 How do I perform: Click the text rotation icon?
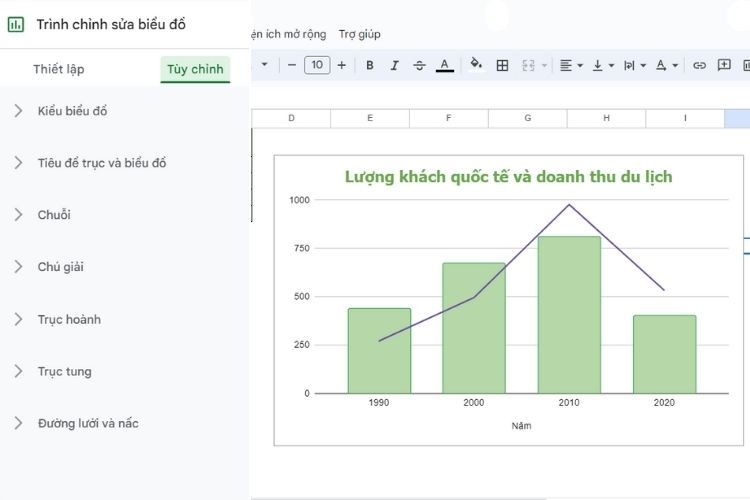(661, 66)
